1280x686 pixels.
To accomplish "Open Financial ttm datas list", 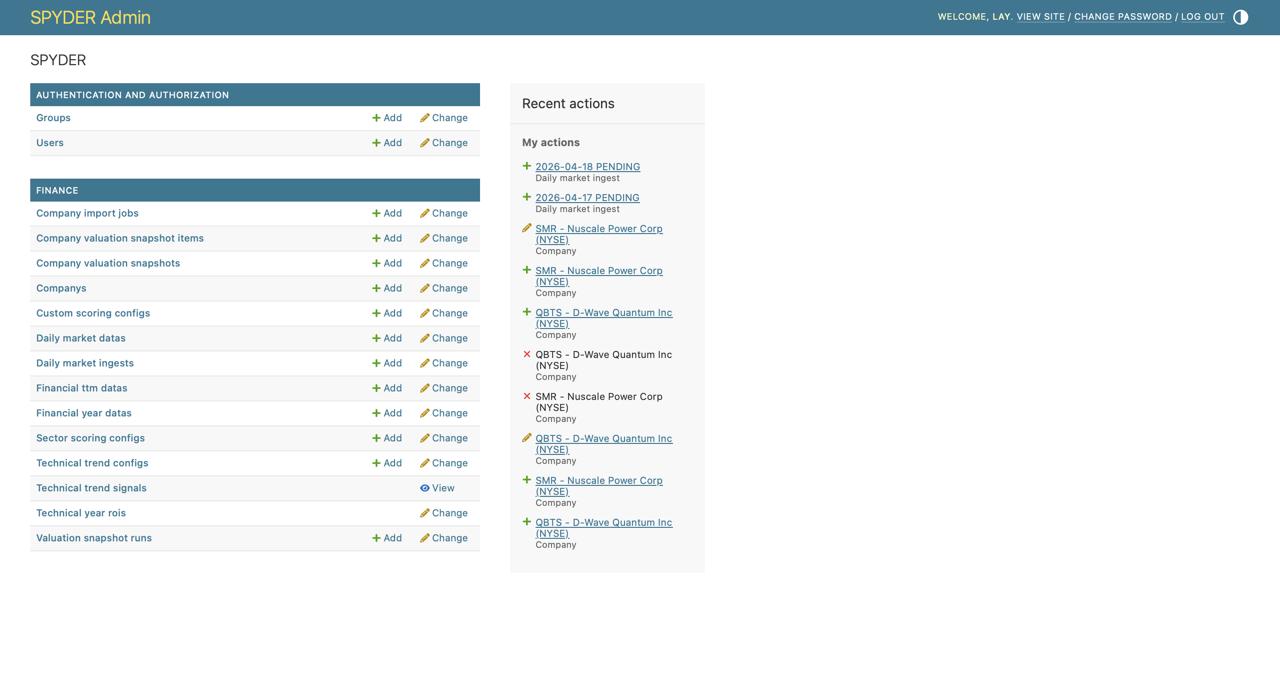I will click(x=82, y=388).
